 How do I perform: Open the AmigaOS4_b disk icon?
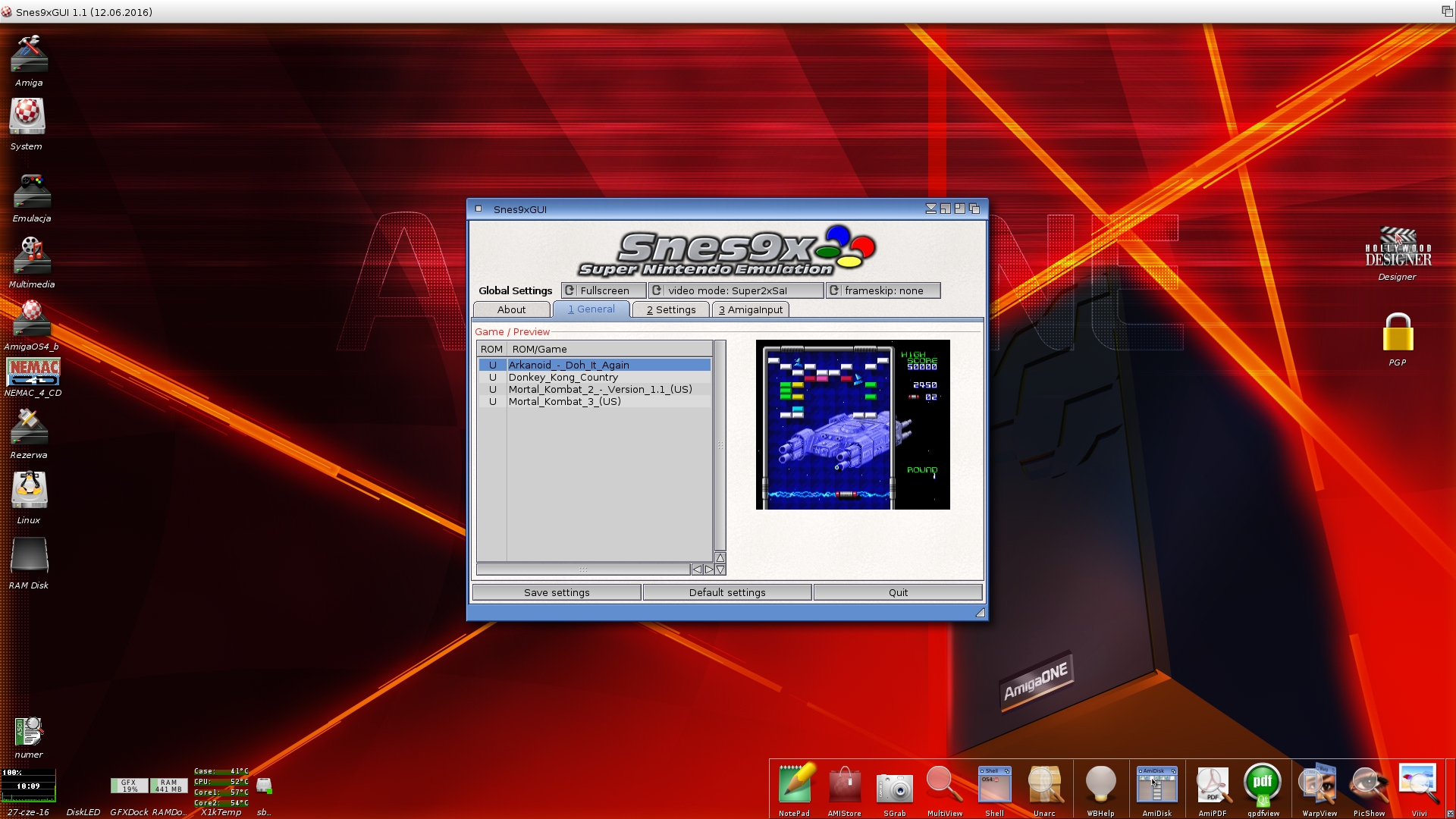[31, 318]
